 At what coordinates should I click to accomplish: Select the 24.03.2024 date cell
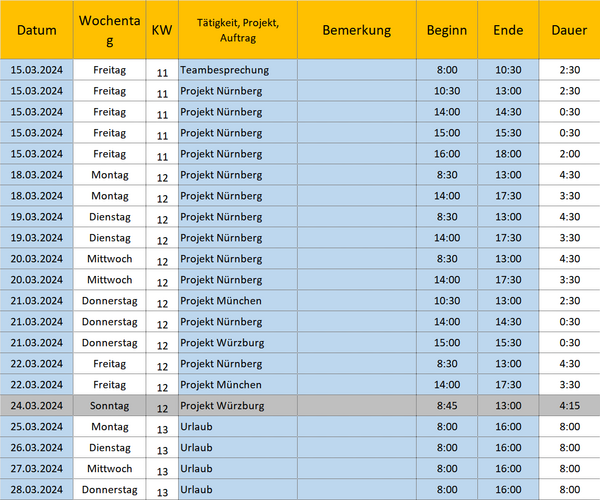37,406
